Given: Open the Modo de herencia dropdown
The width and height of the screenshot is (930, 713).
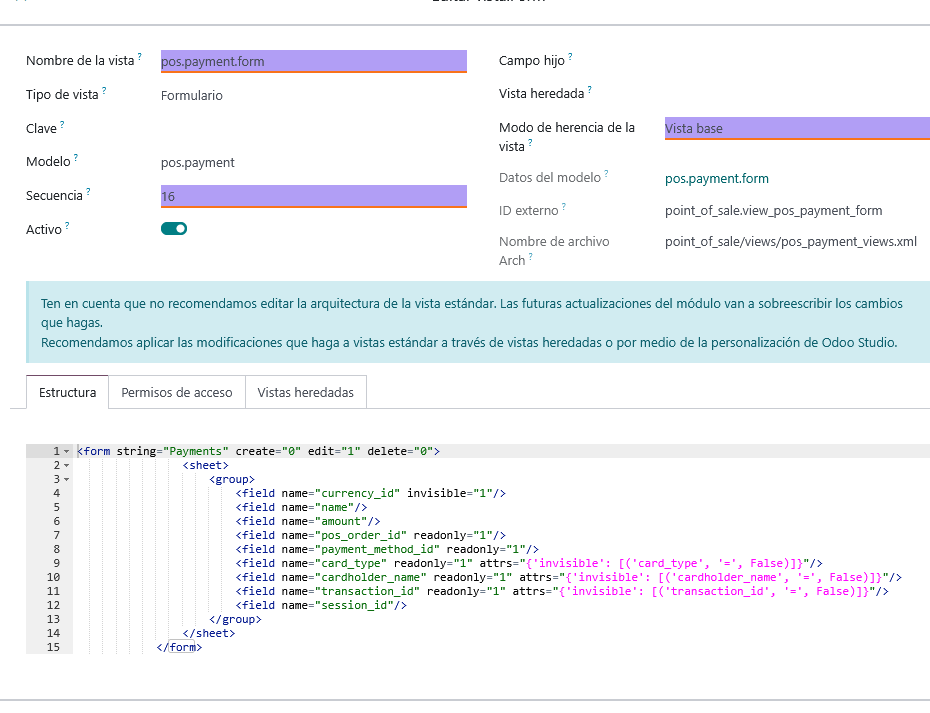Looking at the screenshot, I should tap(796, 129).
